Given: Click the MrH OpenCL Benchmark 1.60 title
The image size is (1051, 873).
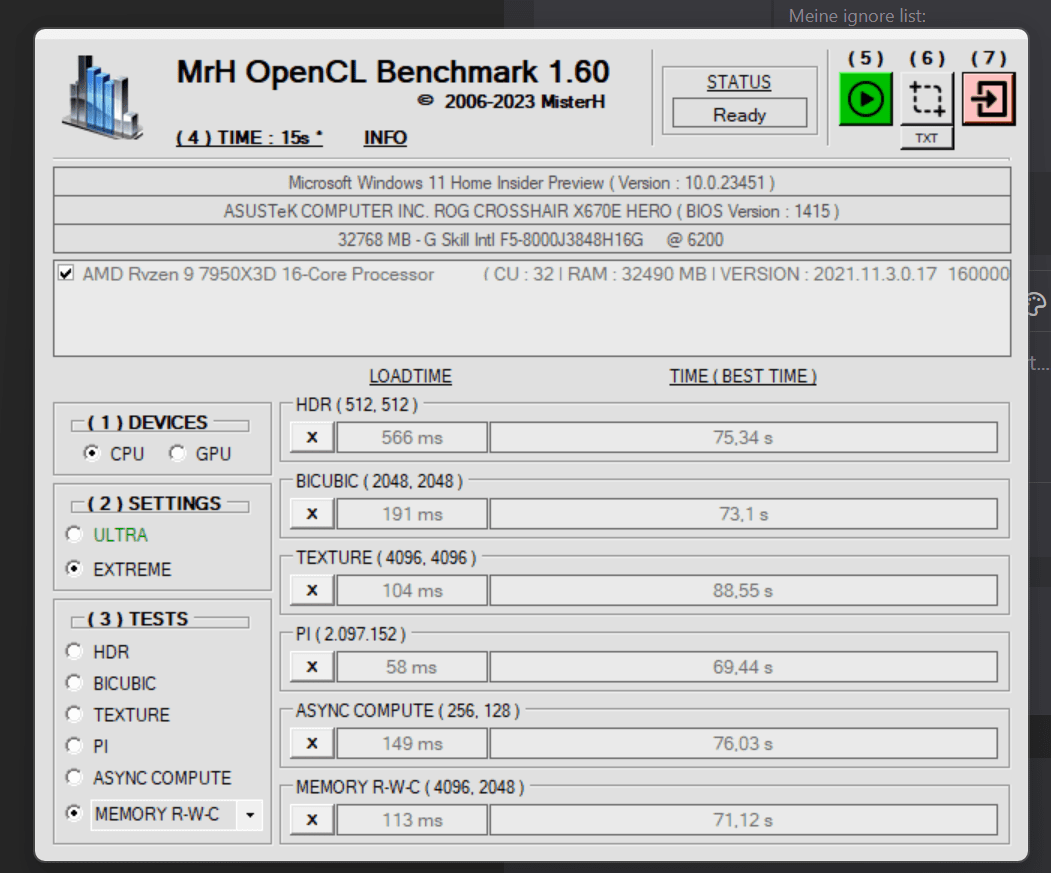Looking at the screenshot, I should [393, 72].
